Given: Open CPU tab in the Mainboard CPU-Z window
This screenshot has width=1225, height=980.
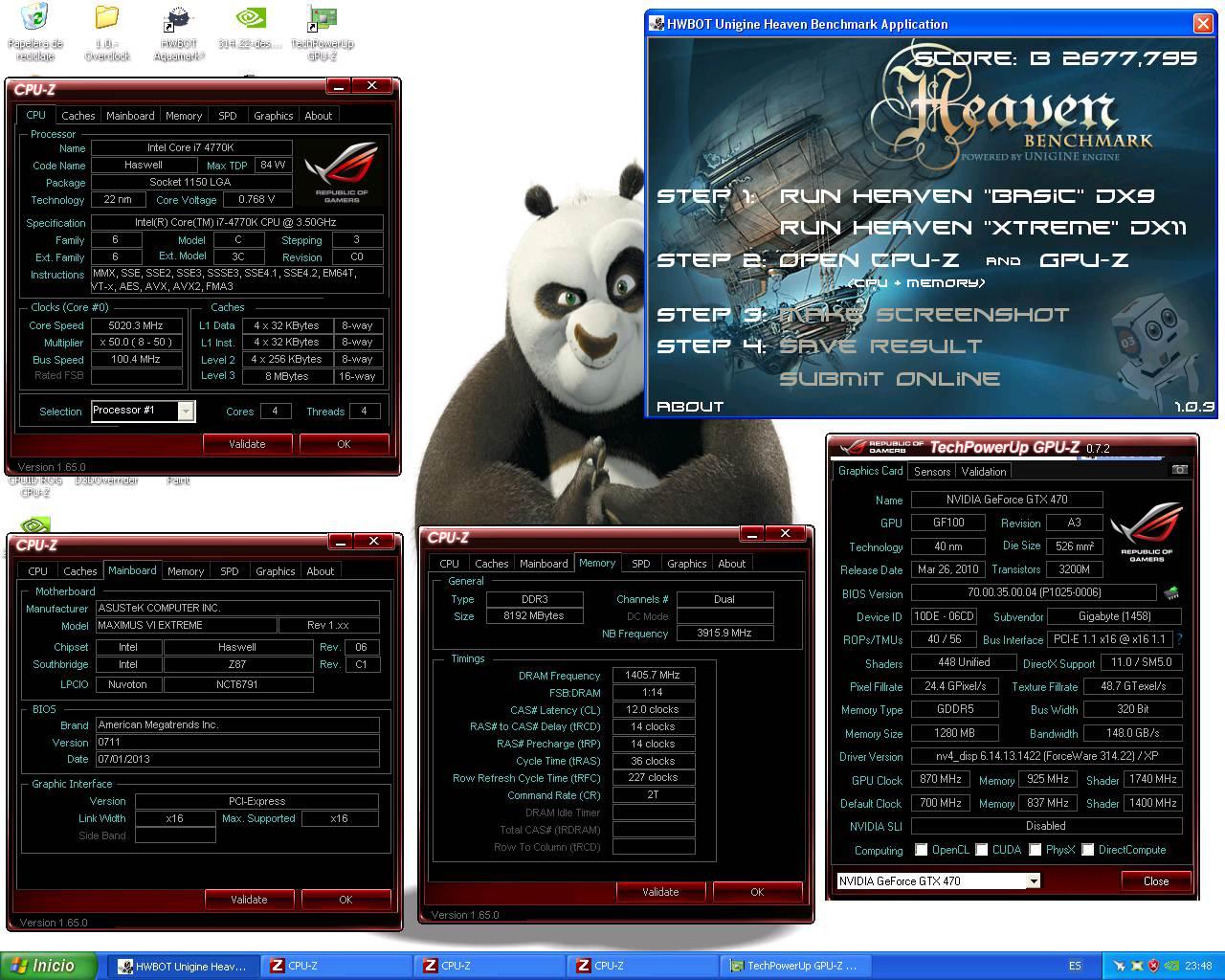Looking at the screenshot, I should pos(38,571).
